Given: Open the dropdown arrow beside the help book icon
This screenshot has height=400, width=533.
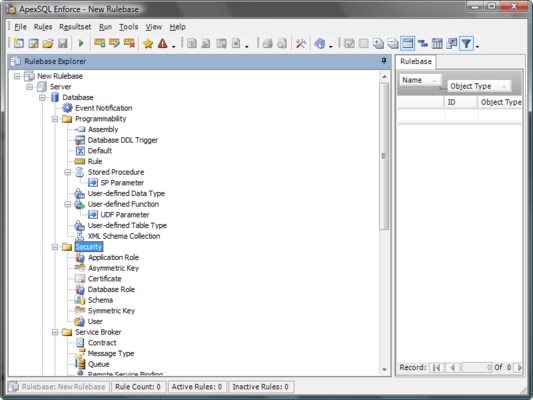Looking at the screenshot, I should 330,46.
